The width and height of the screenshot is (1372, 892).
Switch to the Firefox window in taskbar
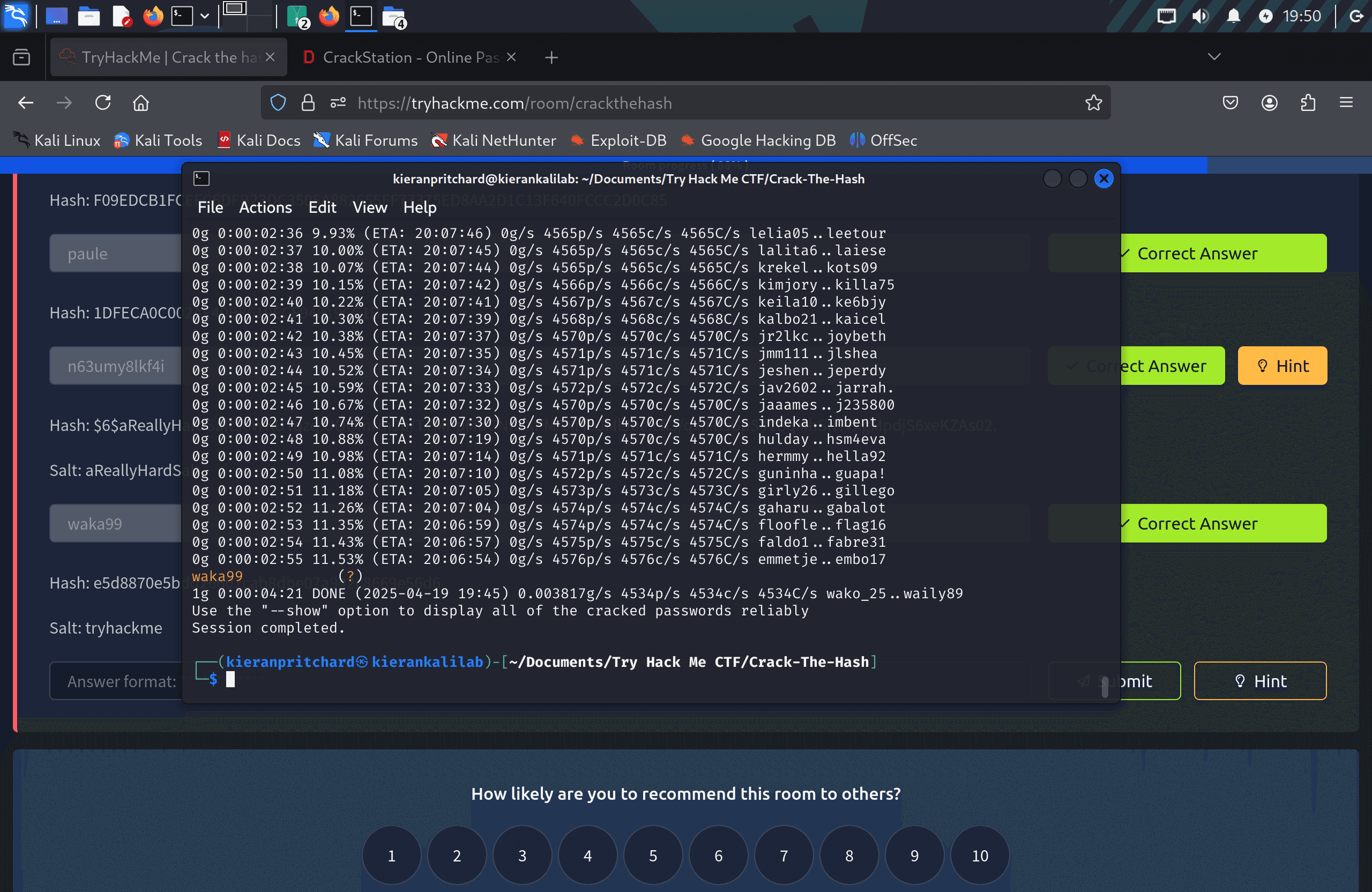click(329, 16)
